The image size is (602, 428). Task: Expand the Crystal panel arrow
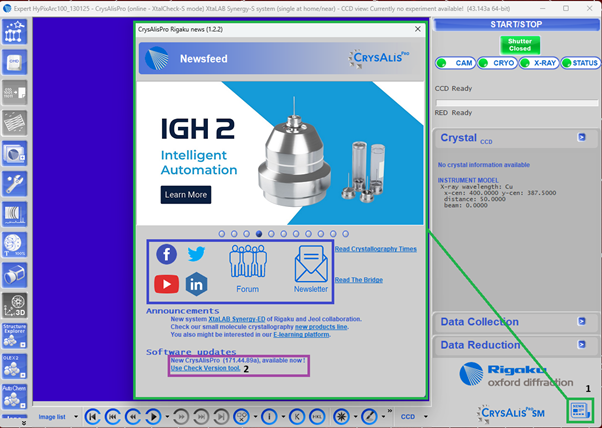click(x=582, y=137)
